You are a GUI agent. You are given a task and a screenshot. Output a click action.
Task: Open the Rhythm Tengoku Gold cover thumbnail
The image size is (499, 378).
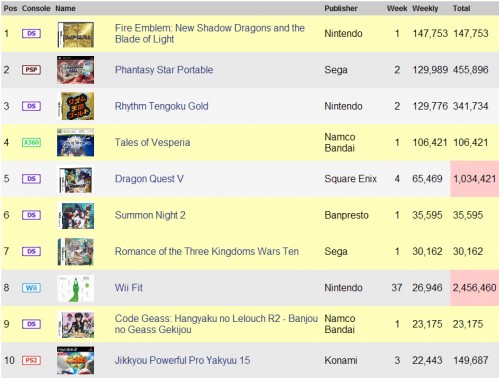(76, 106)
